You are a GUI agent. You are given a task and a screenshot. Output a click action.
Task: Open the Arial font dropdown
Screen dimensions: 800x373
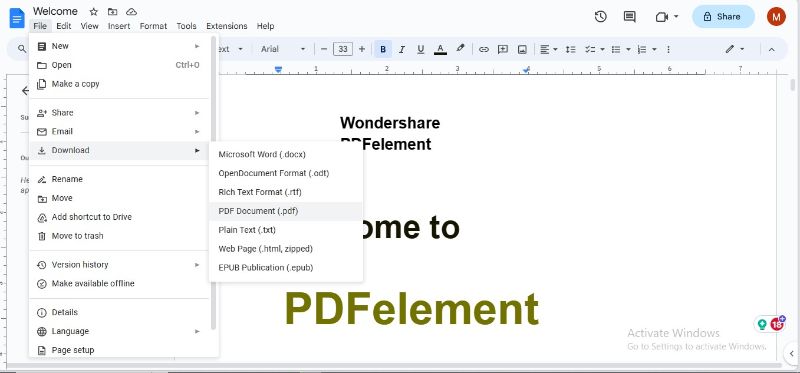tap(283, 49)
